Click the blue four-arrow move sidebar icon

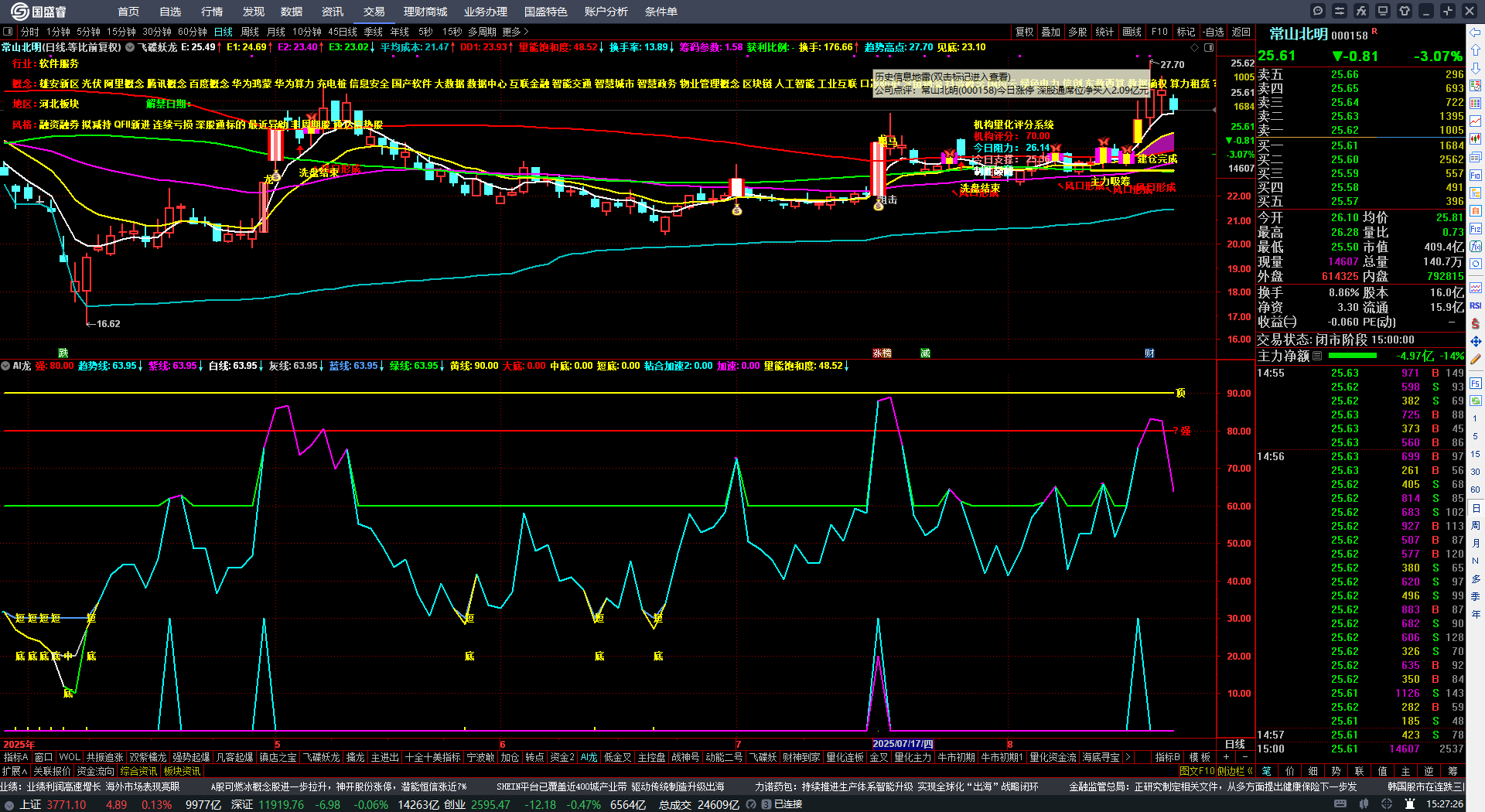pyautogui.click(x=1476, y=341)
